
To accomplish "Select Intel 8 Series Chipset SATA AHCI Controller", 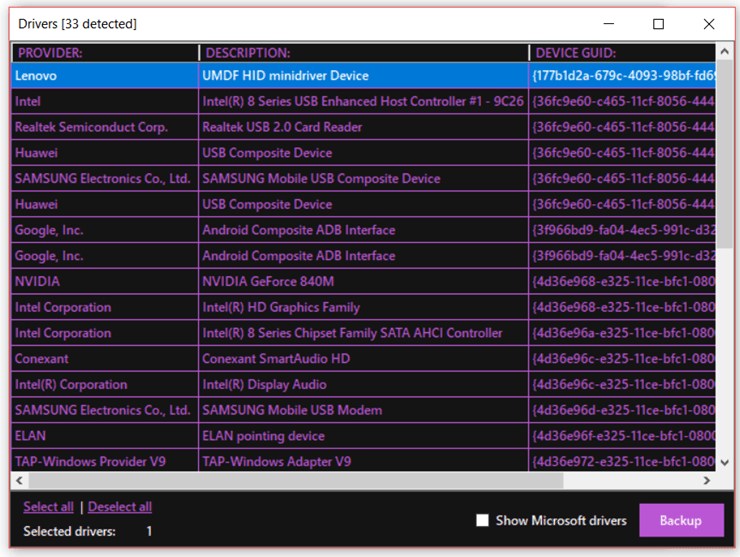I will [x=363, y=333].
